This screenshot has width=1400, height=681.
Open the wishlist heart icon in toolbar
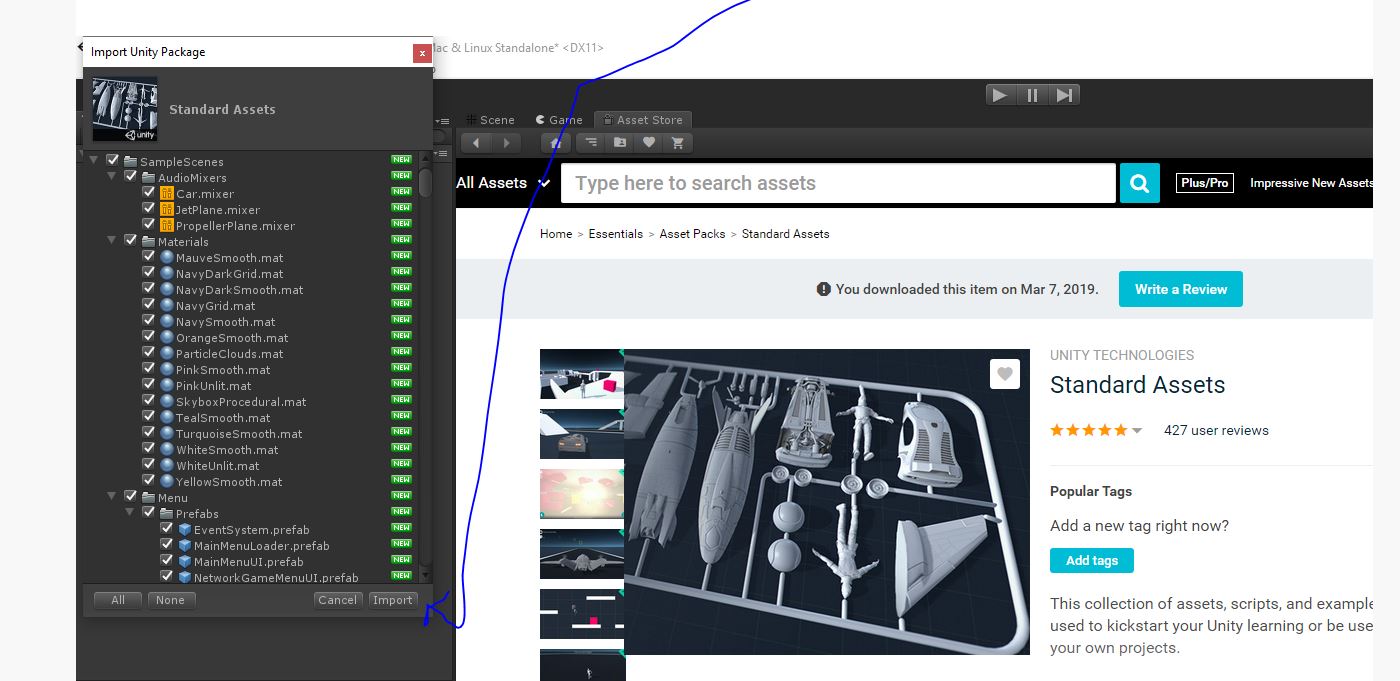pos(649,143)
